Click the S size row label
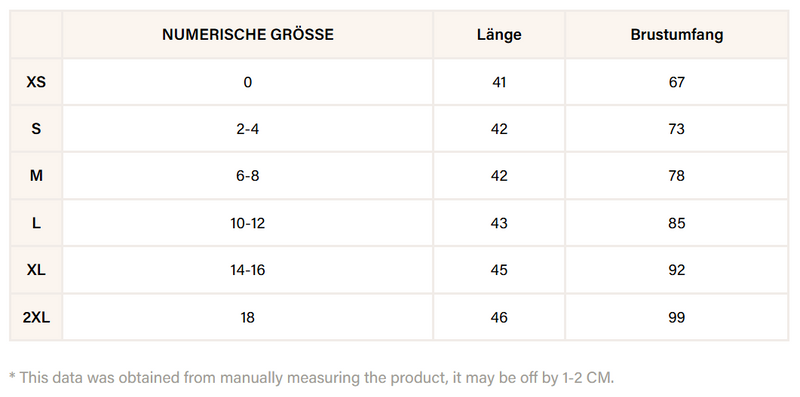The height and width of the screenshot is (397, 800). tap(36, 129)
